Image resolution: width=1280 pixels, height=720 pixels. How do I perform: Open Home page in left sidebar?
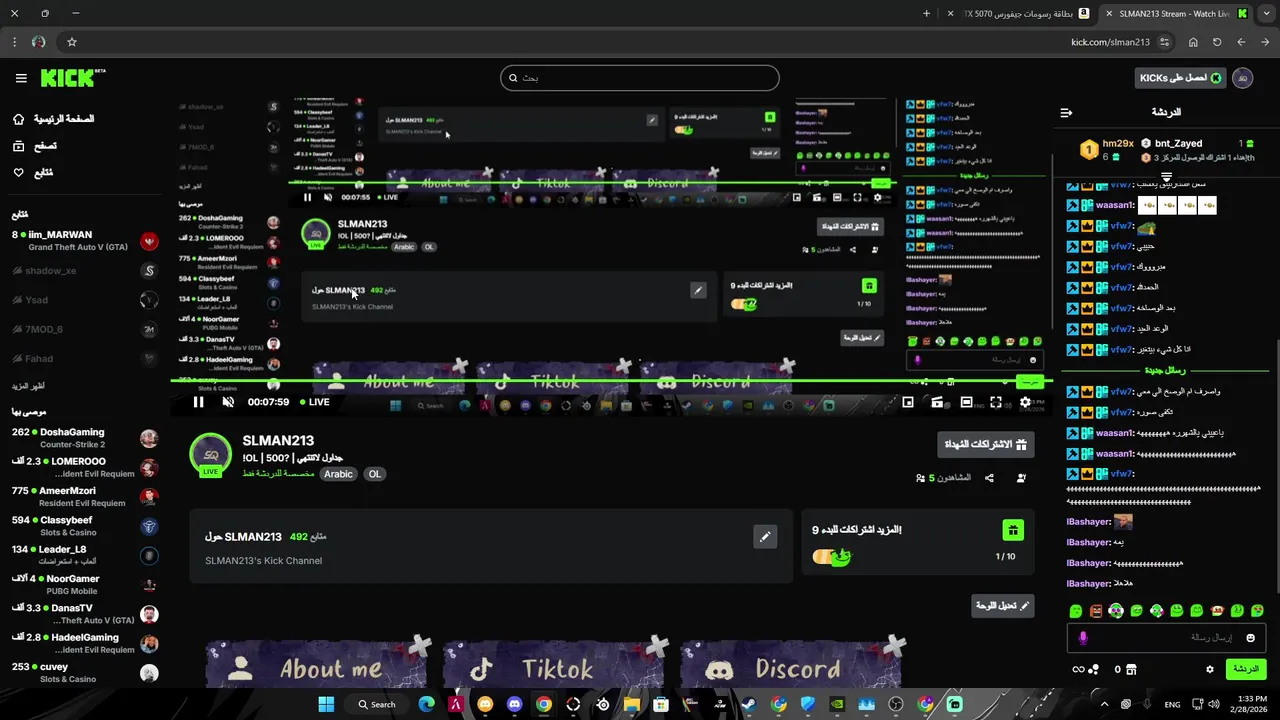[x=54, y=119]
